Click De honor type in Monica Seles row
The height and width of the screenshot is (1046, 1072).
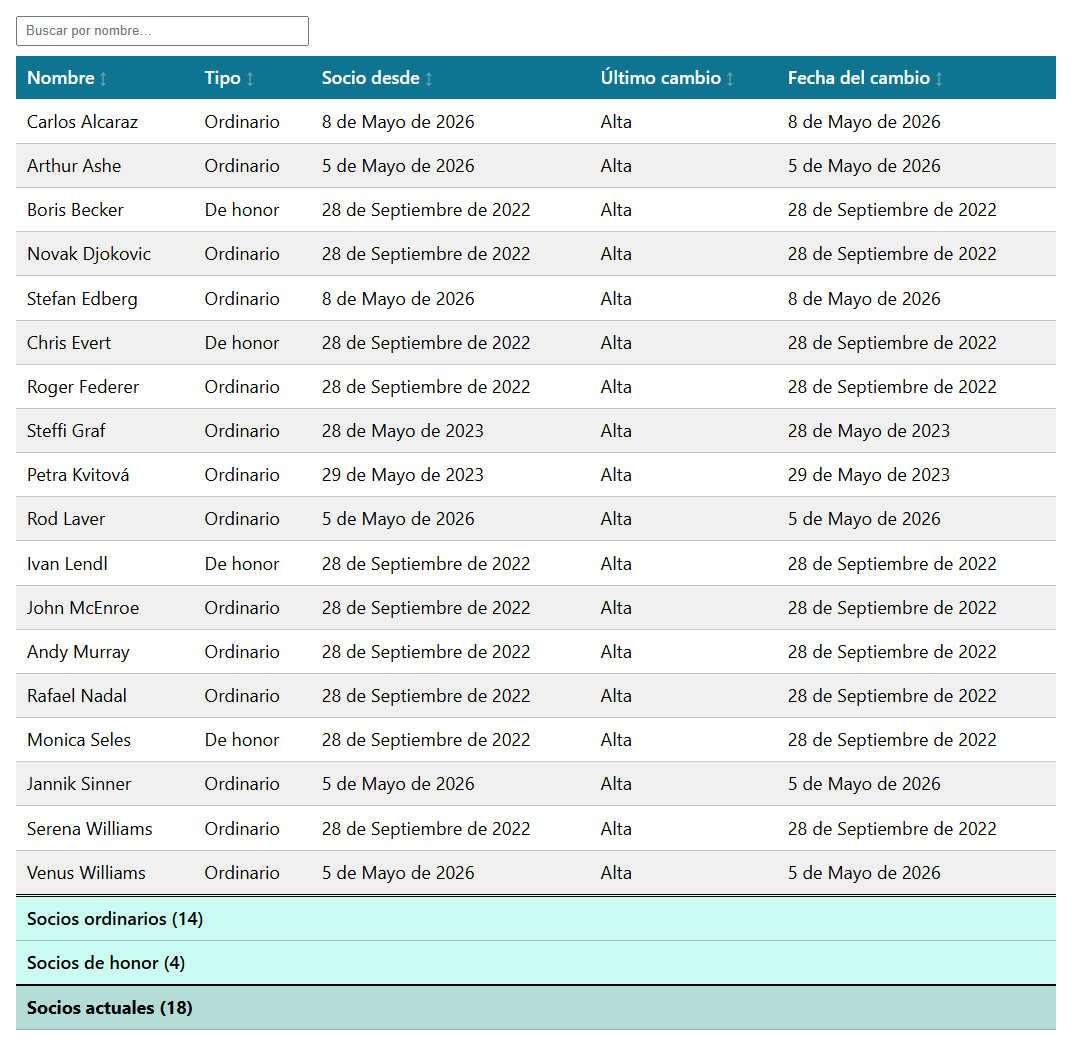point(242,740)
